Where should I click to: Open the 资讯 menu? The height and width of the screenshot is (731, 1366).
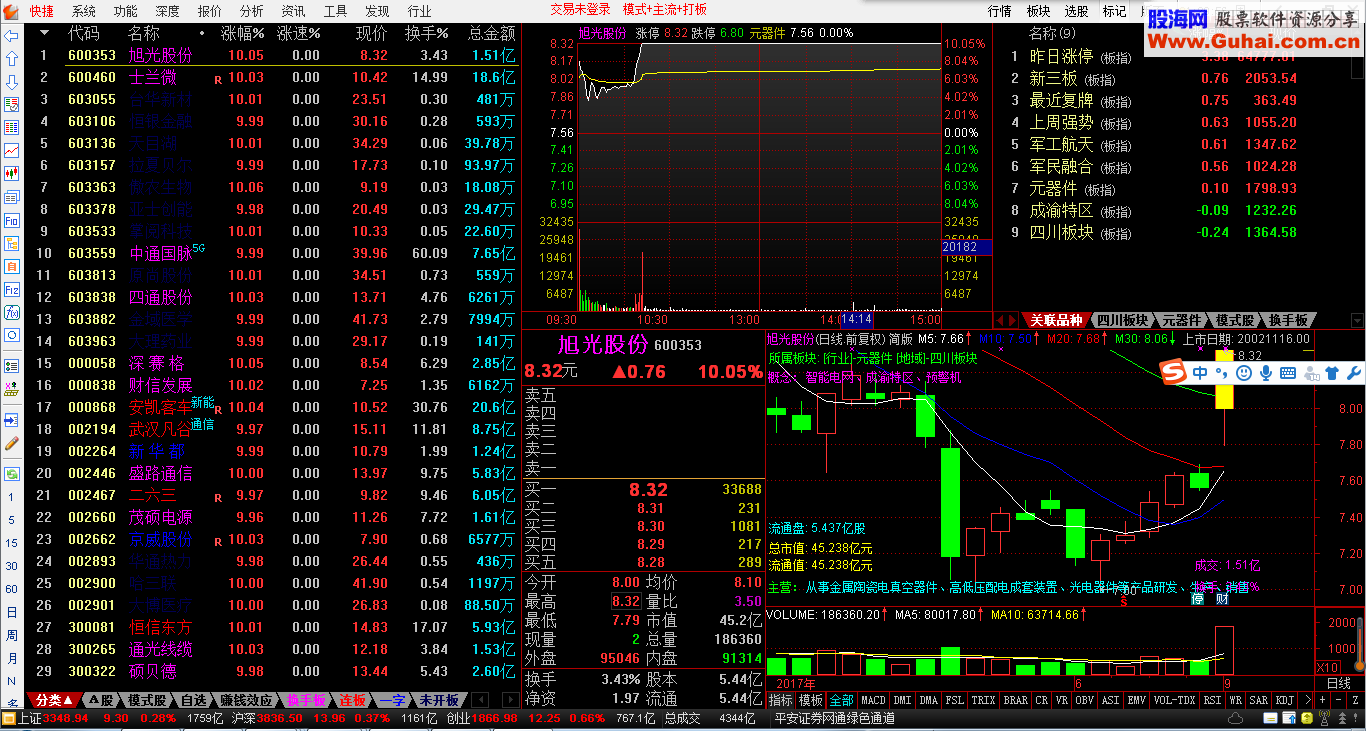[294, 11]
